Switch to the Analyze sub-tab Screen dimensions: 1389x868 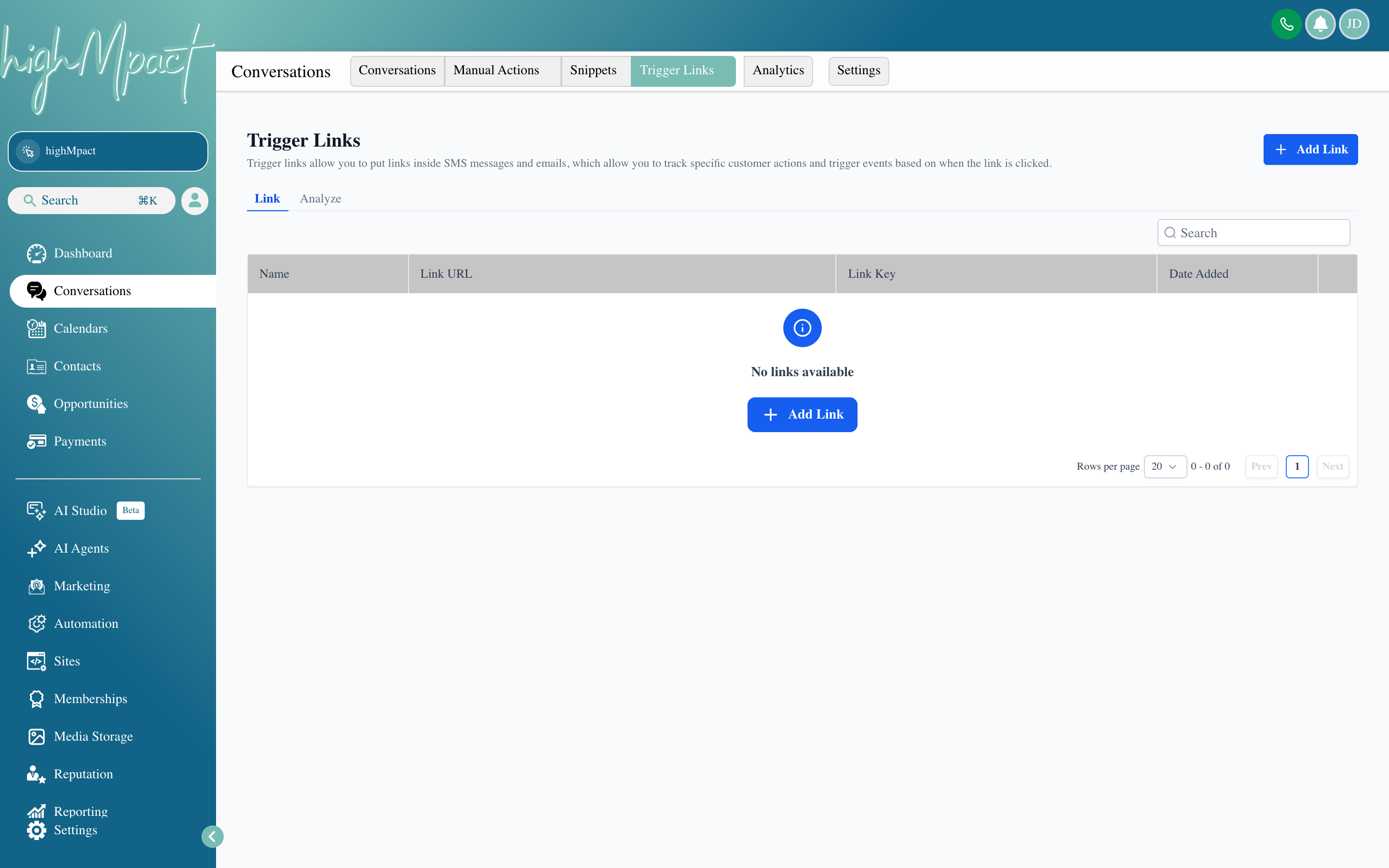320,199
